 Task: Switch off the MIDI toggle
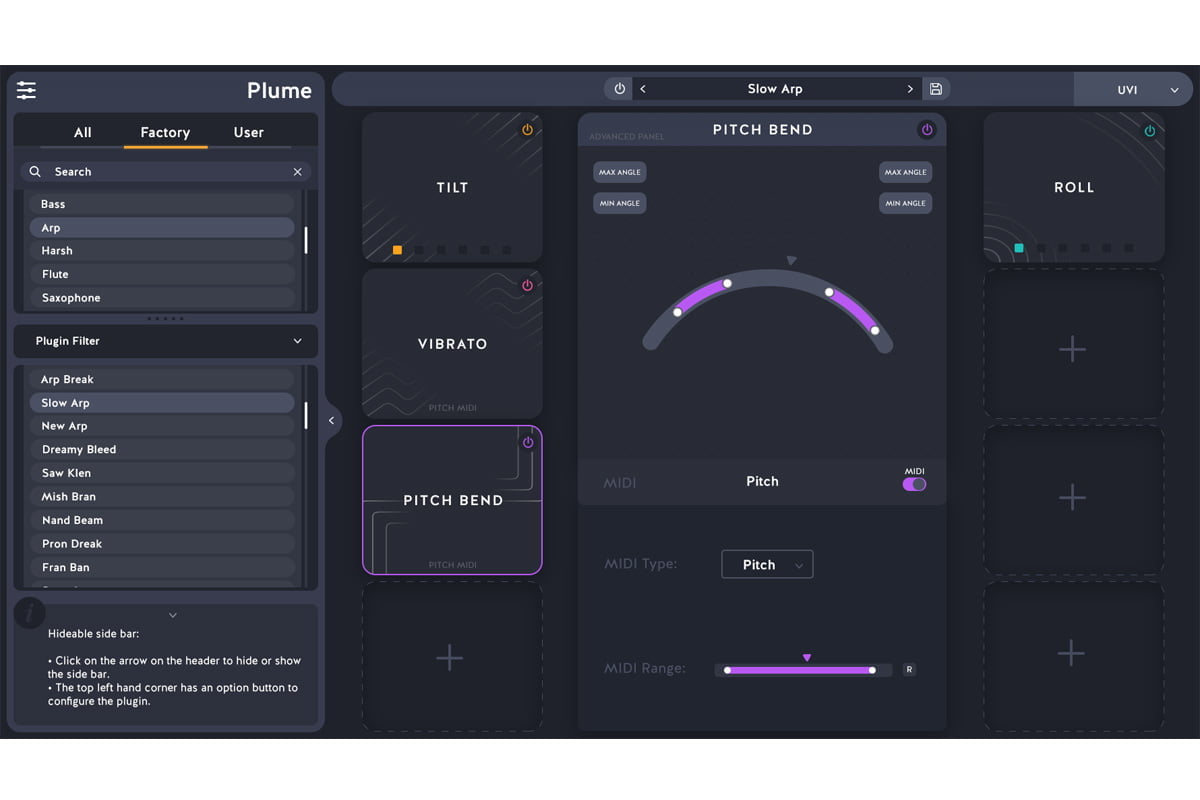pyautogui.click(x=914, y=484)
